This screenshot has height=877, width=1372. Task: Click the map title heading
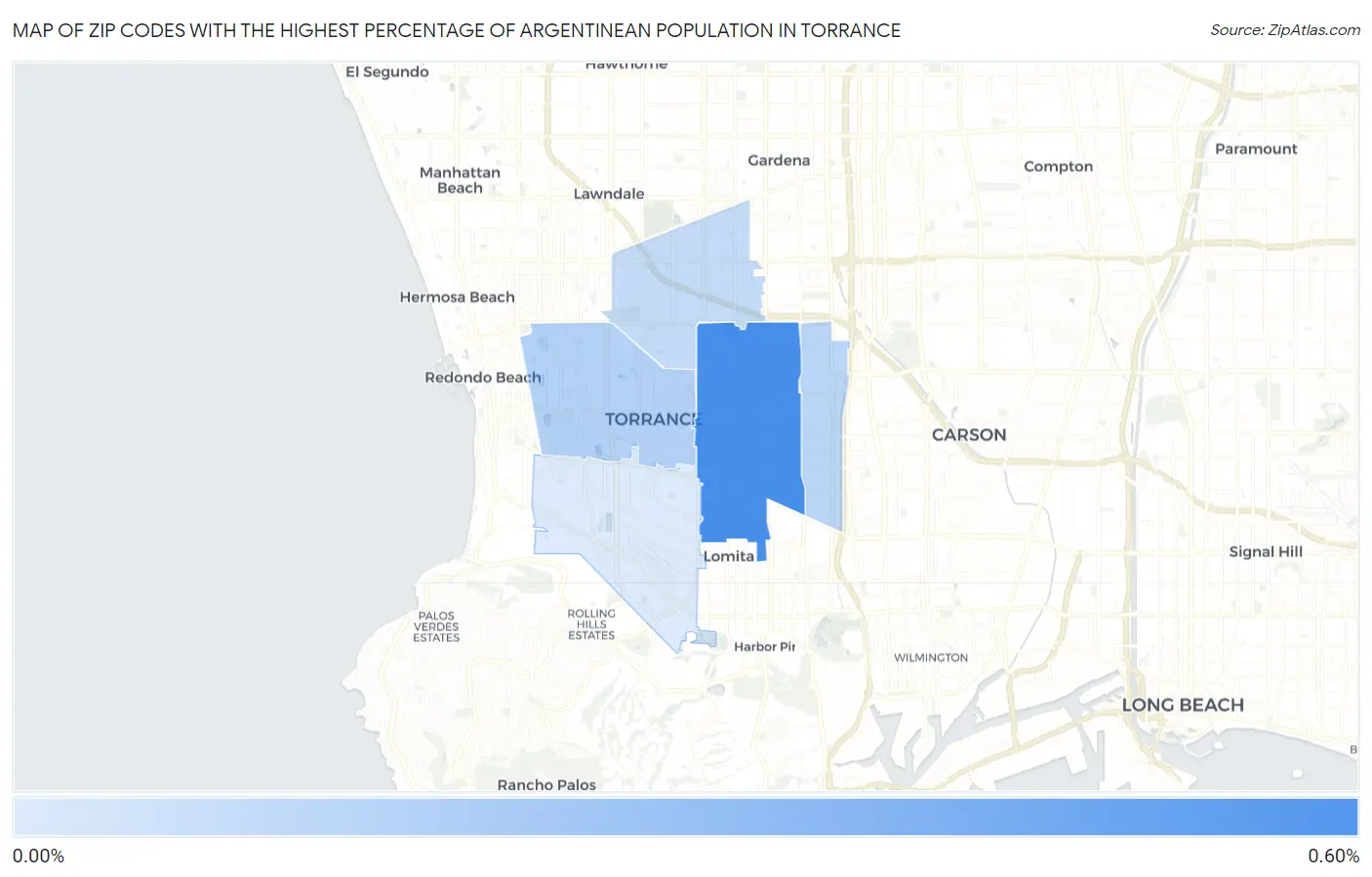tap(457, 30)
